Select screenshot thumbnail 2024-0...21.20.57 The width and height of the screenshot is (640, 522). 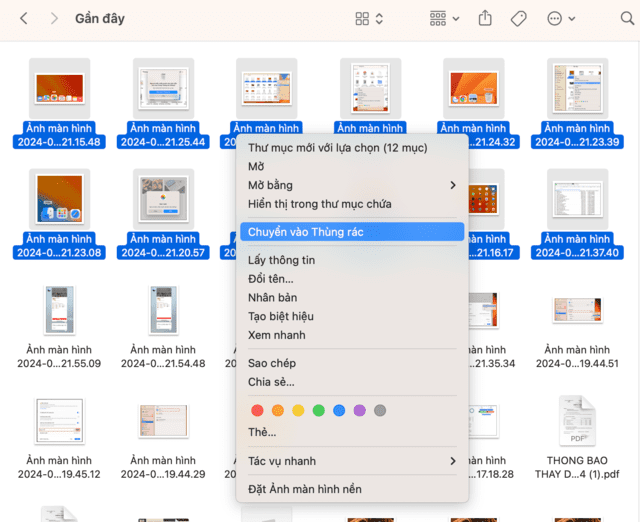click(163, 199)
